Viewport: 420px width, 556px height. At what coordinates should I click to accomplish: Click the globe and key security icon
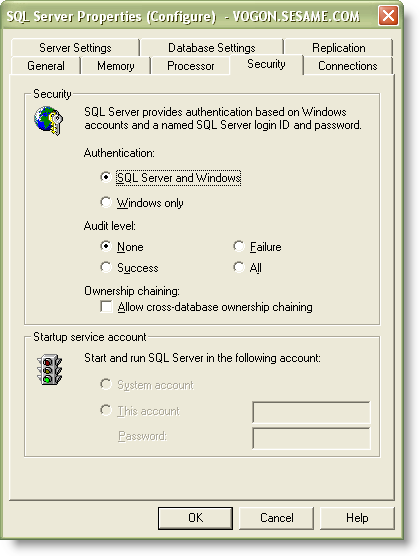pos(49,121)
